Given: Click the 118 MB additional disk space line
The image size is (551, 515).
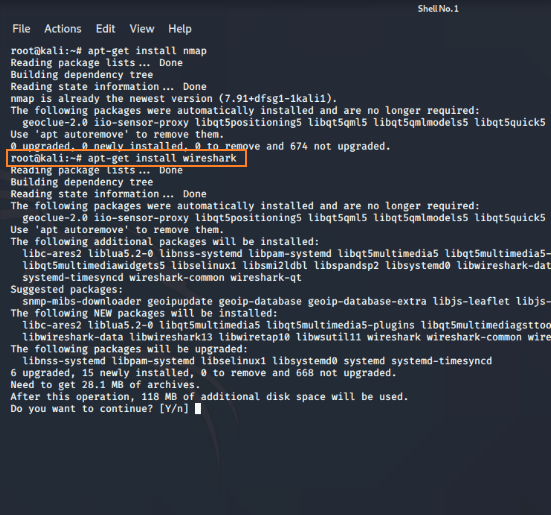Looking at the screenshot, I should (209, 397).
